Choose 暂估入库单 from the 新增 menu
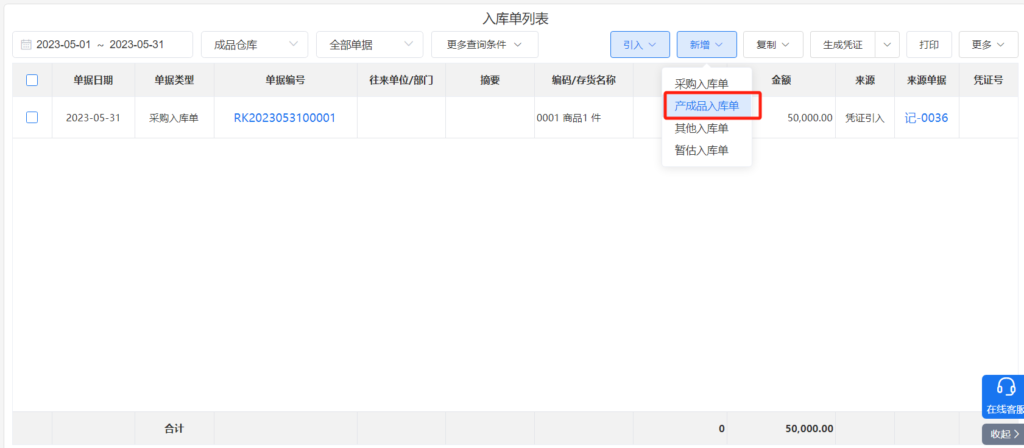Screen dimensions: 1024x448 click(x=701, y=150)
